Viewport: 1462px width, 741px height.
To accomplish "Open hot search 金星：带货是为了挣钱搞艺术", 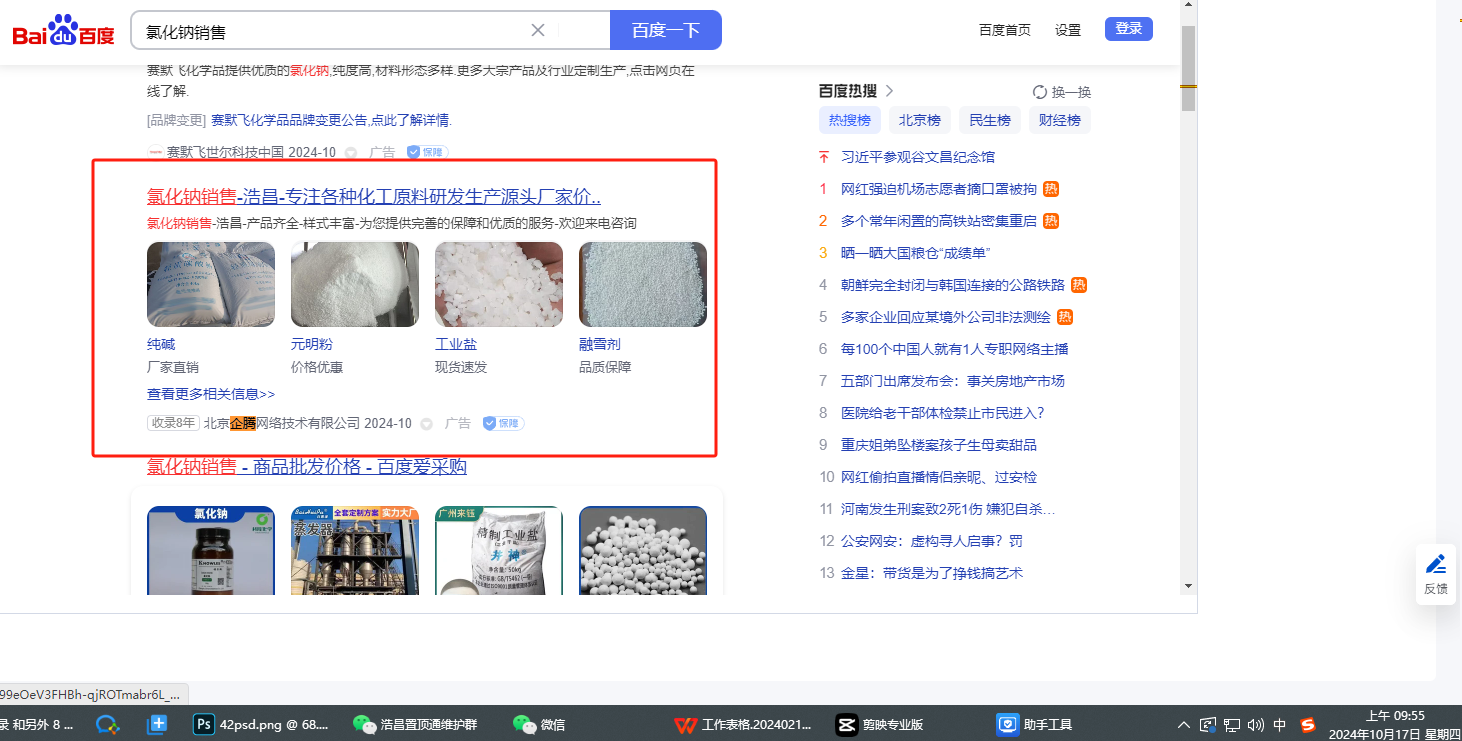I will tap(932, 573).
